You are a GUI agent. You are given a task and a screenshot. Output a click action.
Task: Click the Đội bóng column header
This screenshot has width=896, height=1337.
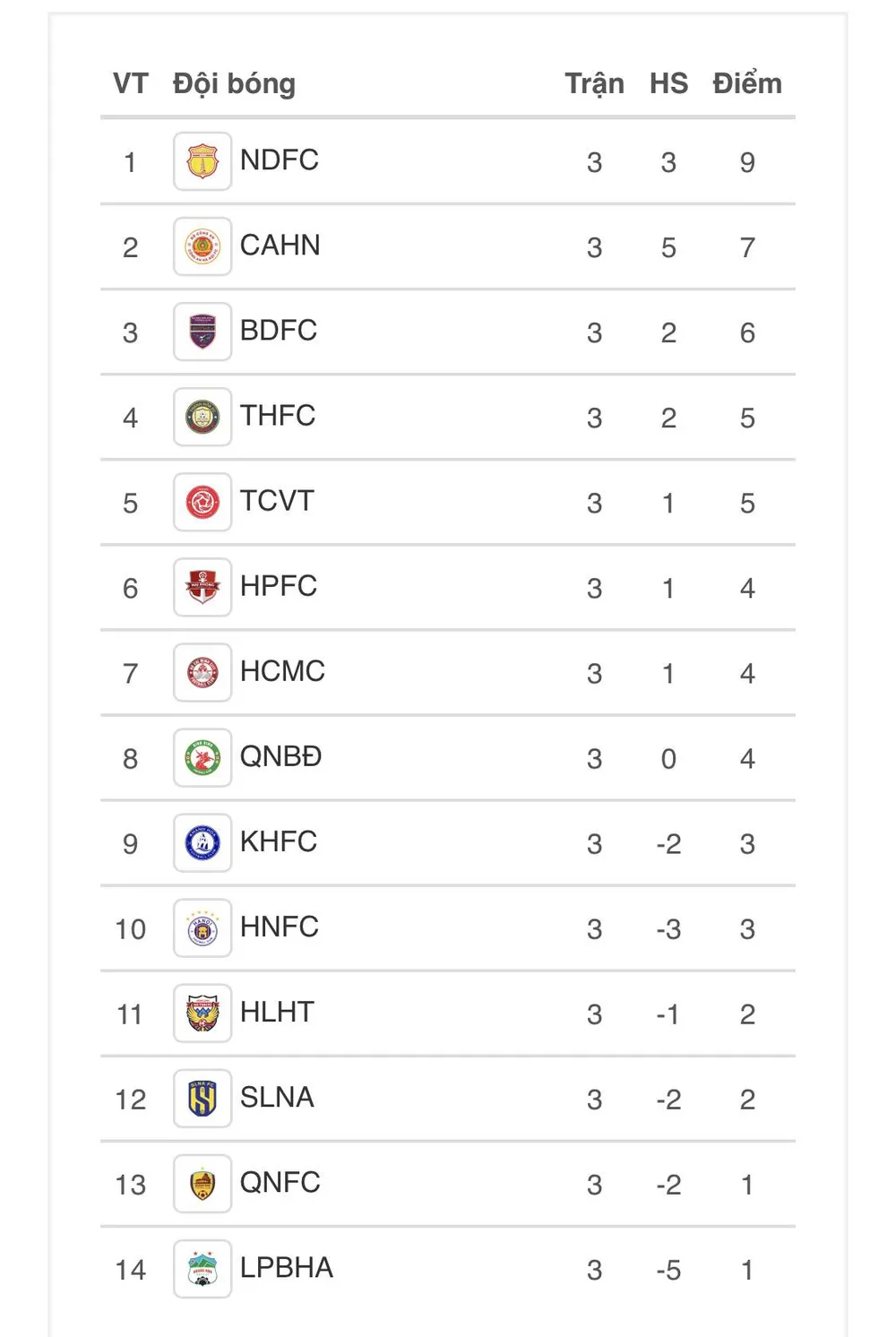point(234,83)
